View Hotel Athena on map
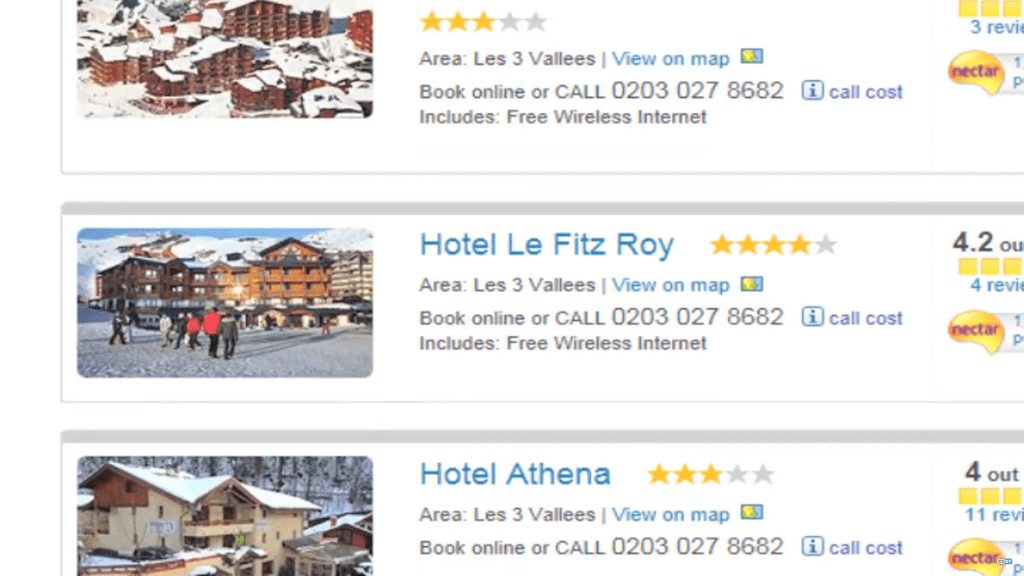The image size is (1024, 576). (671, 515)
